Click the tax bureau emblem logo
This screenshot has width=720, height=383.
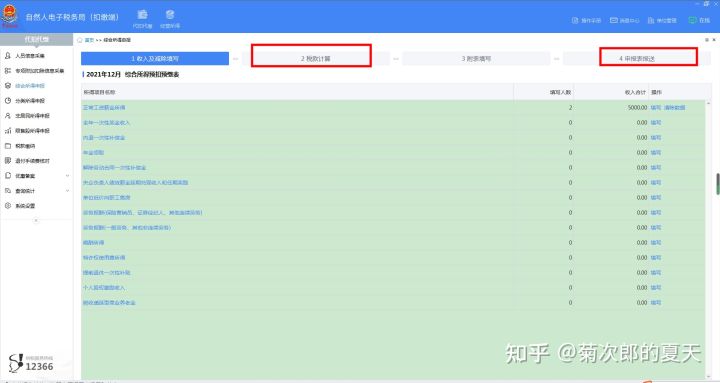(10, 16)
